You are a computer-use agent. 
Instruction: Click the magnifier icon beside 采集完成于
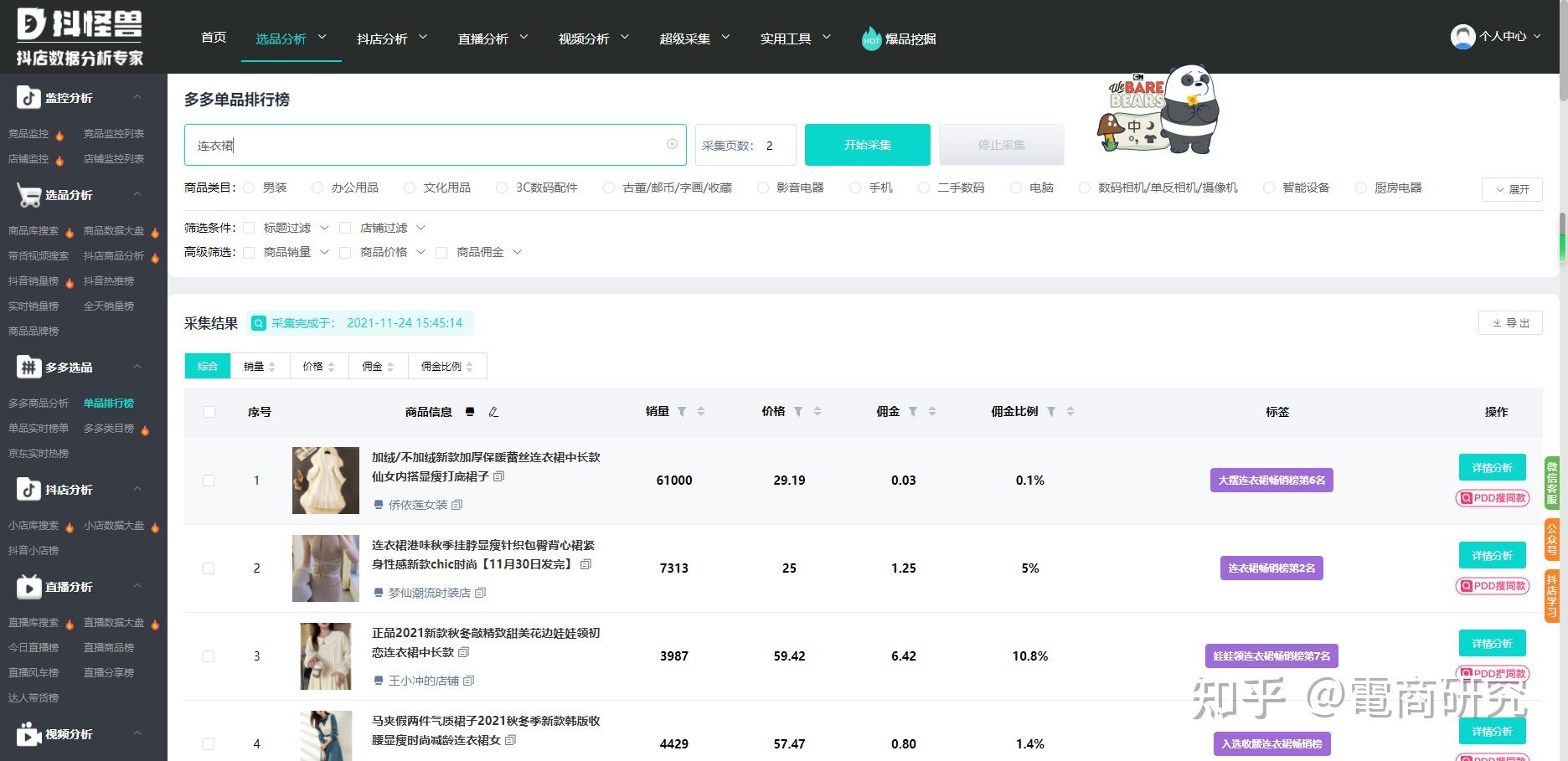pyautogui.click(x=259, y=323)
